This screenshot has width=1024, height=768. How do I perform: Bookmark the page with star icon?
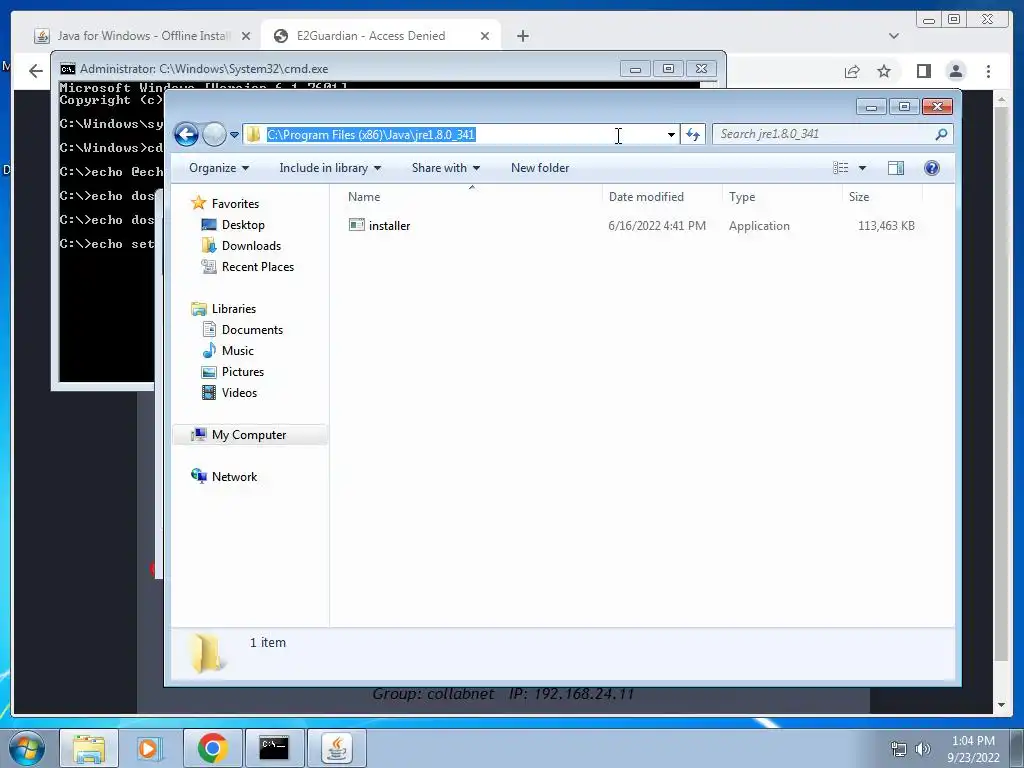884,71
